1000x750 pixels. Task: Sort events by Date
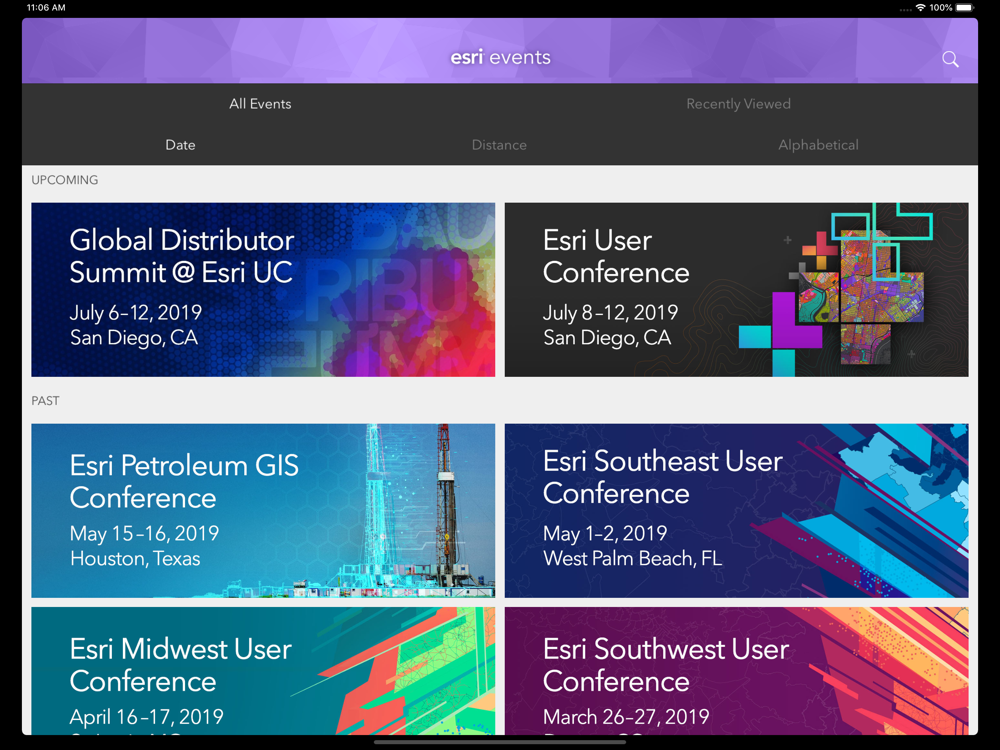pos(180,145)
